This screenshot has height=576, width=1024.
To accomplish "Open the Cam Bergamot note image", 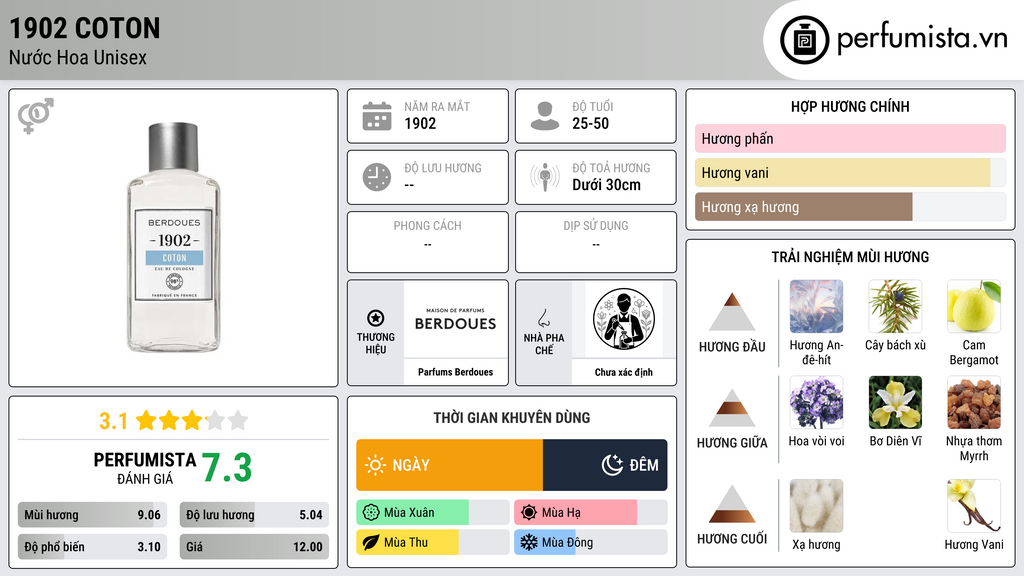I will [x=974, y=307].
